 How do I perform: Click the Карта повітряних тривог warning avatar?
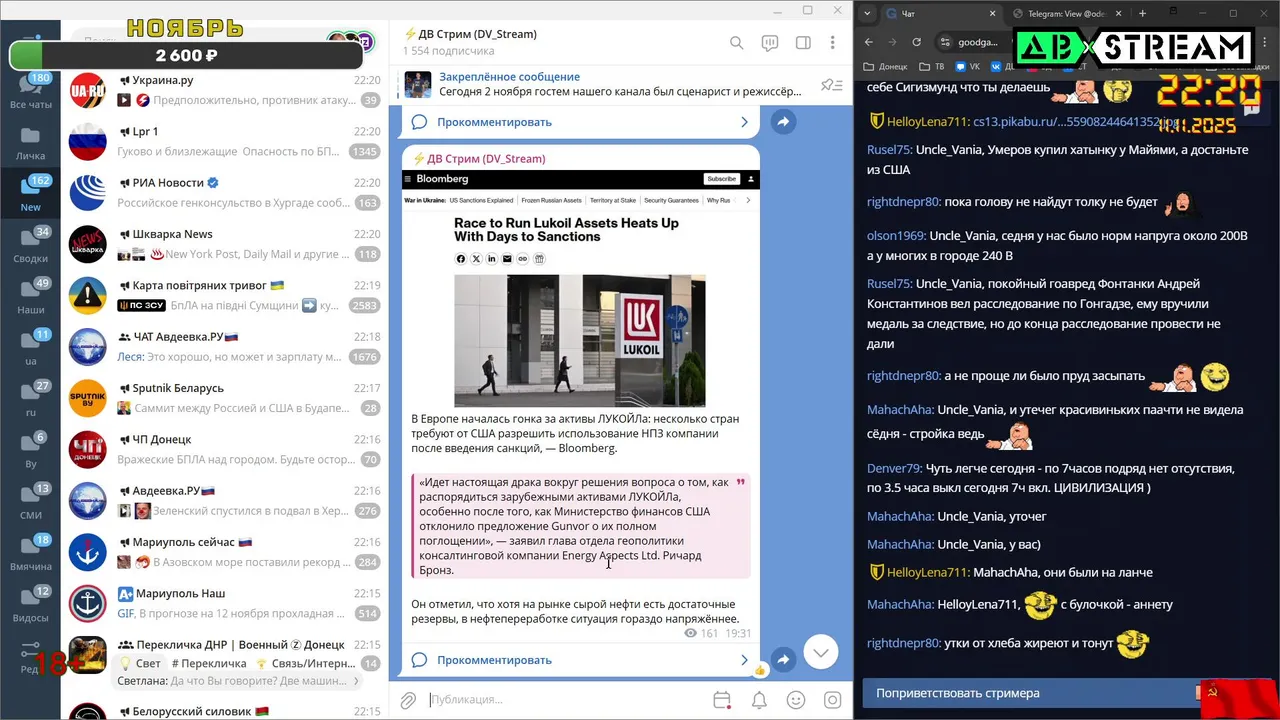88,295
